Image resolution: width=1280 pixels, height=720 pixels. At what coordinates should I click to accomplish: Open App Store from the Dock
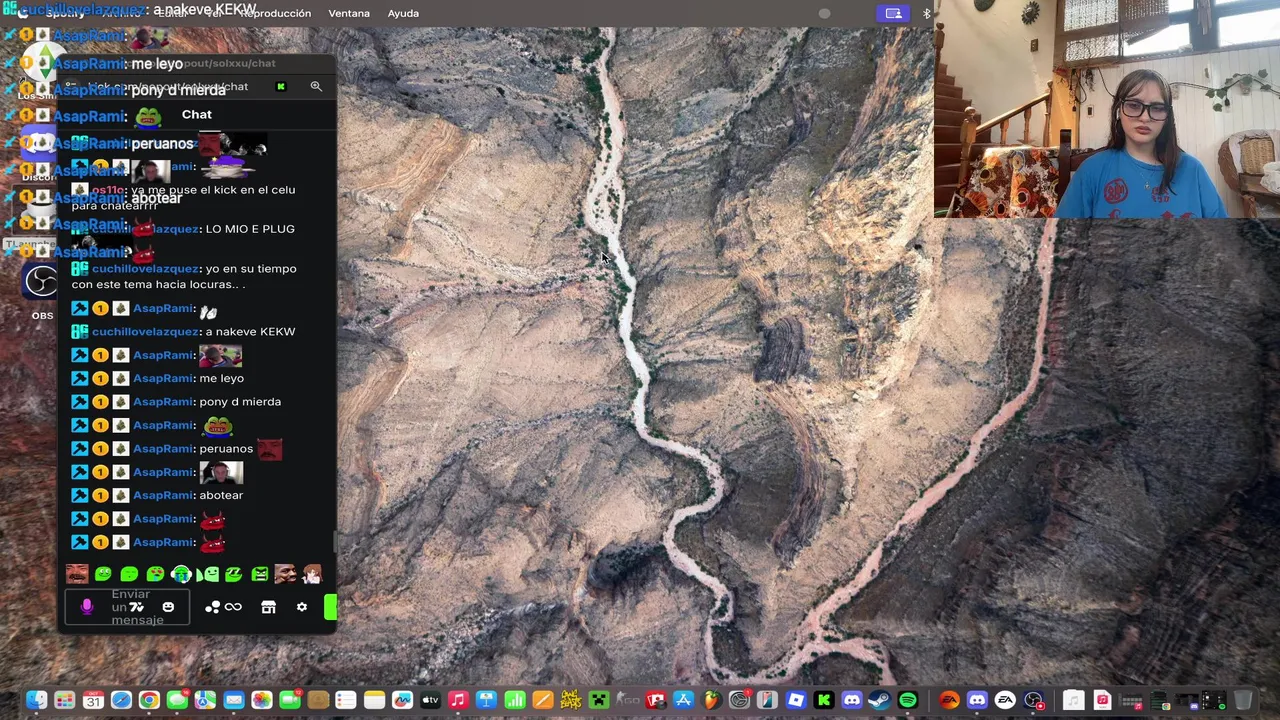coord(683,700)
